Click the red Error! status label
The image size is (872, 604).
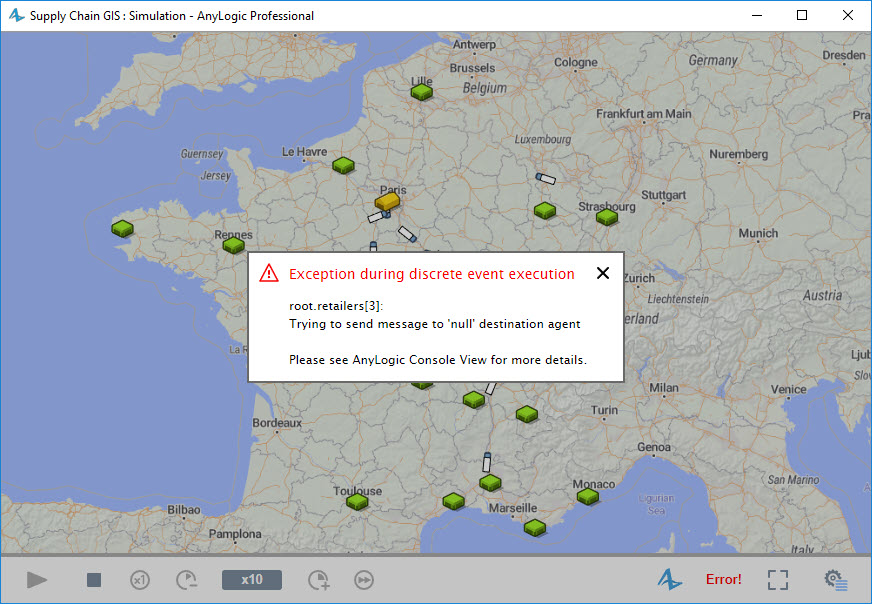click(x=724, y=579)
